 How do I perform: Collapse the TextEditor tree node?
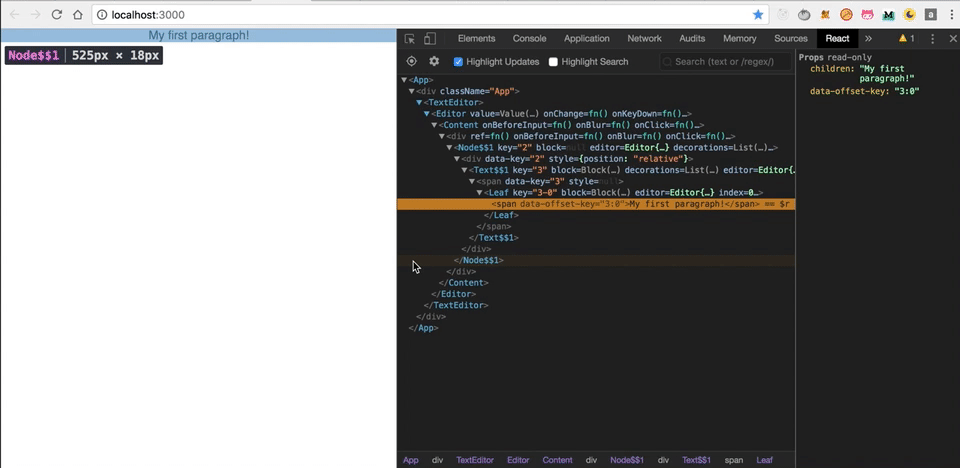coord(419,103)
